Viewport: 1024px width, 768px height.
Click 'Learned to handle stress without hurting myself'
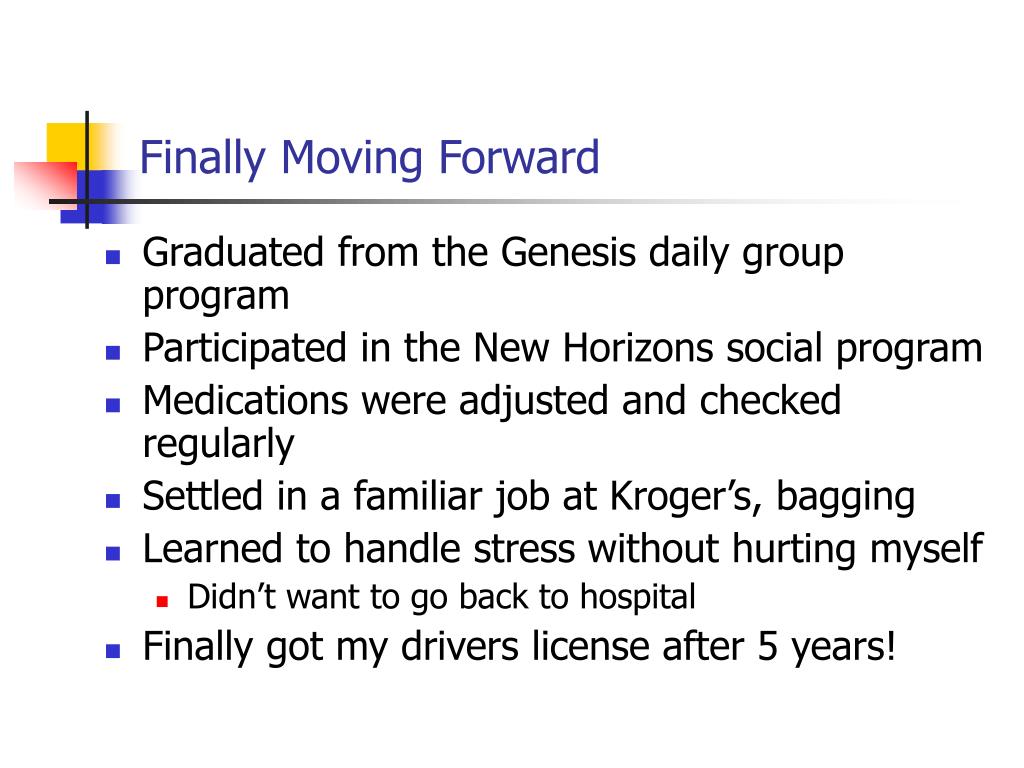point(562,549)
